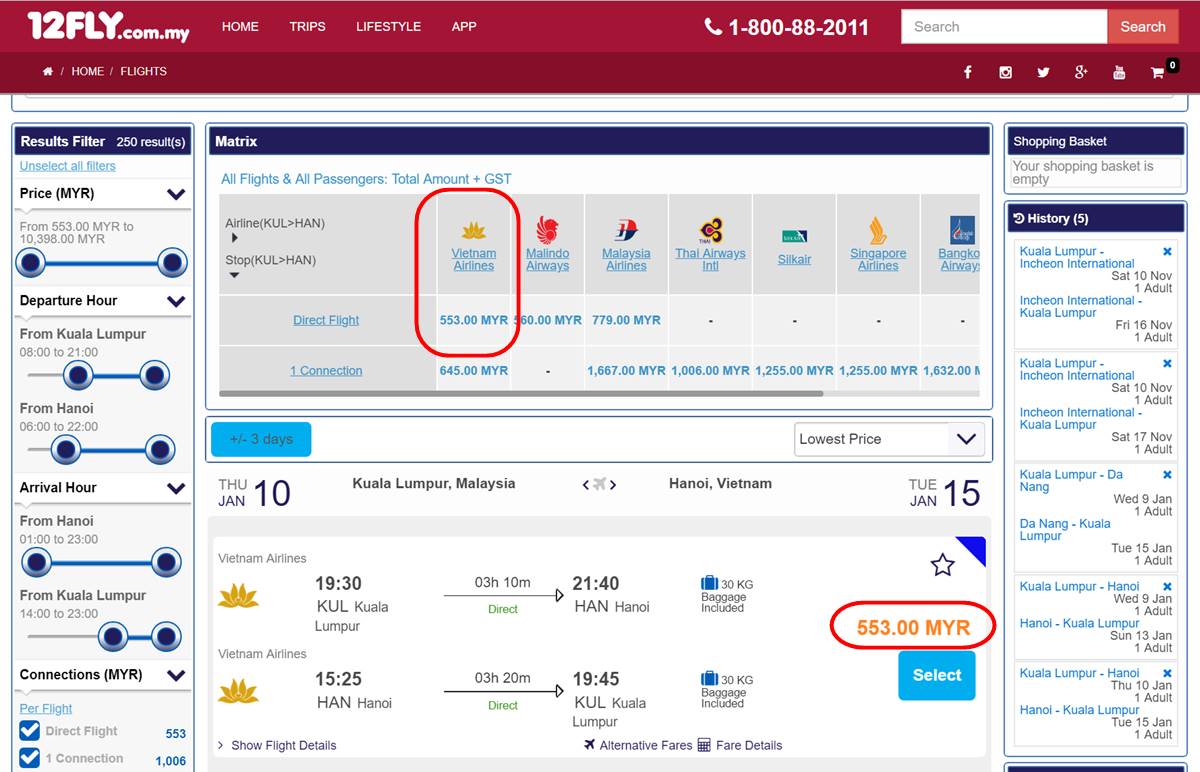Click the Alternative Fares plane icon
This screenshot has height=772, width=1200.
pyautogui.click(x=590, y=745)
